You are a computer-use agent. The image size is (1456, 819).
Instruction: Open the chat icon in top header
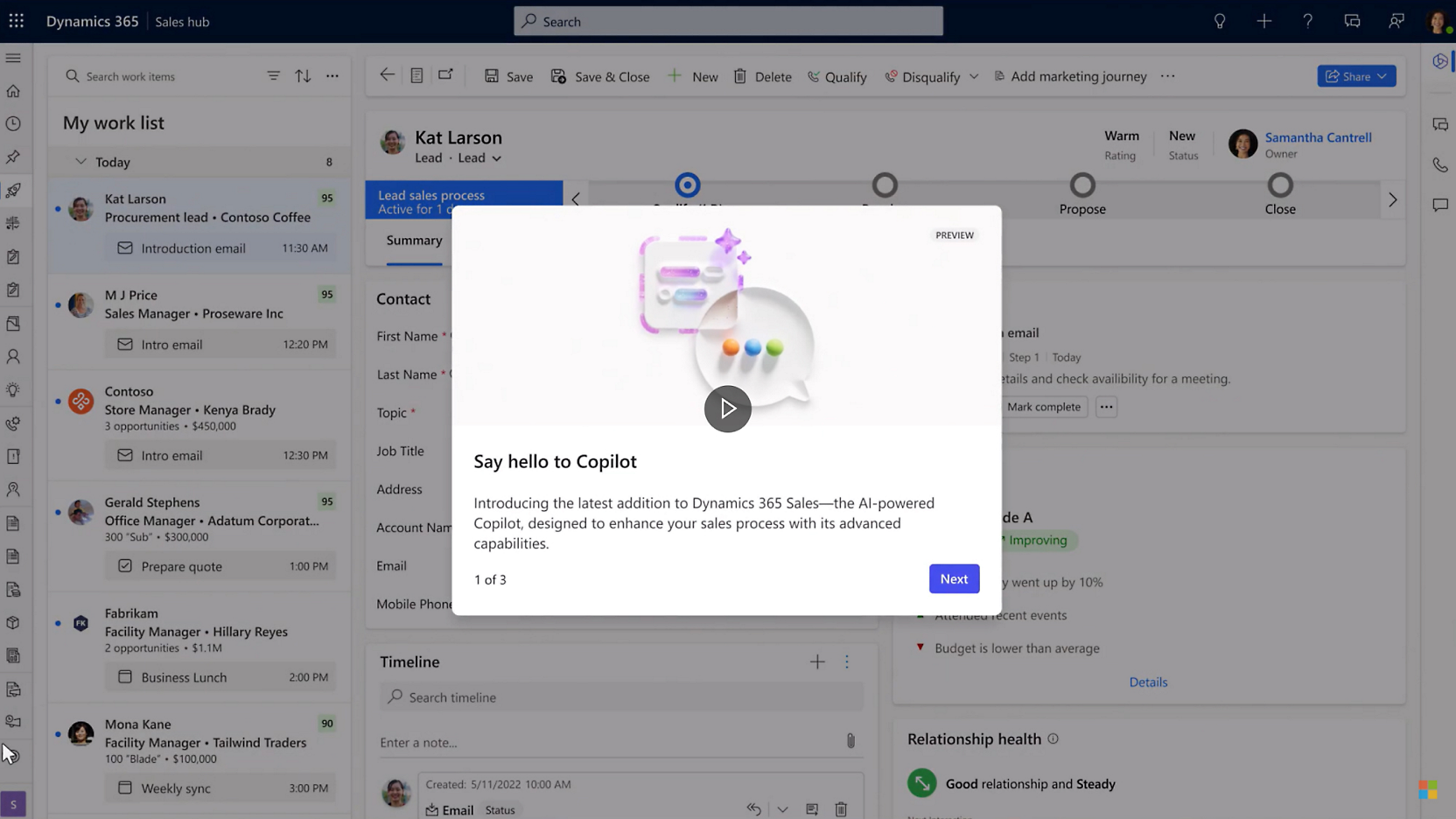[x=1352, y=21]
